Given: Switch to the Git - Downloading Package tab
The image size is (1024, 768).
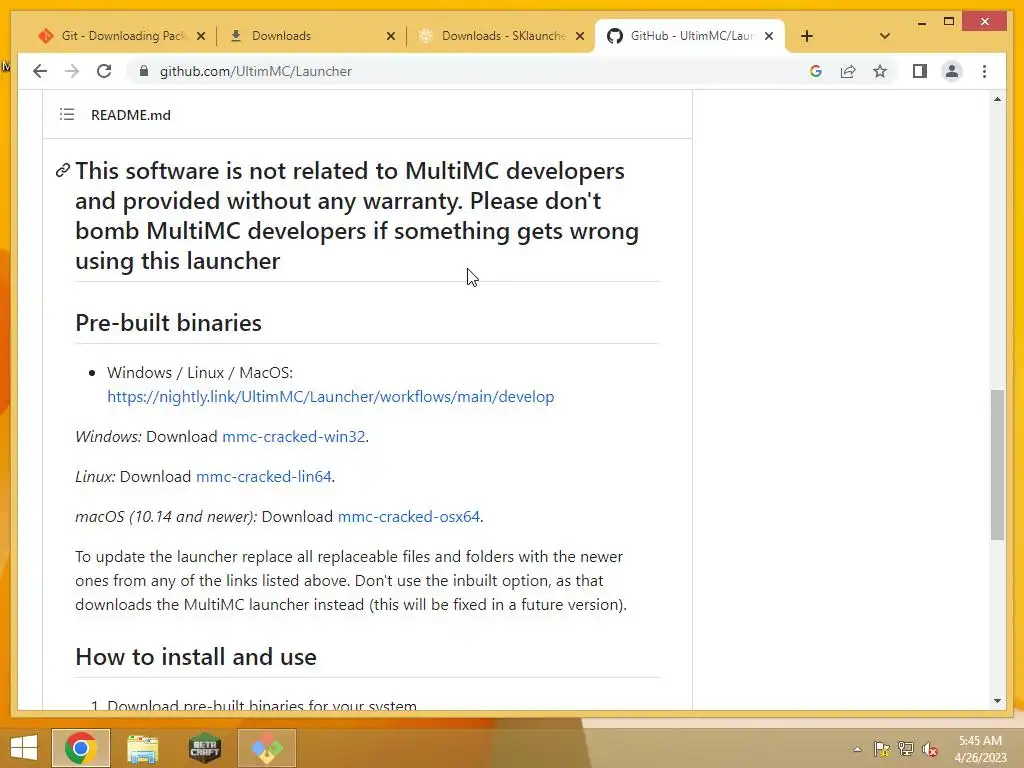Looking at the screenshot, I should (x=121, y=36).
